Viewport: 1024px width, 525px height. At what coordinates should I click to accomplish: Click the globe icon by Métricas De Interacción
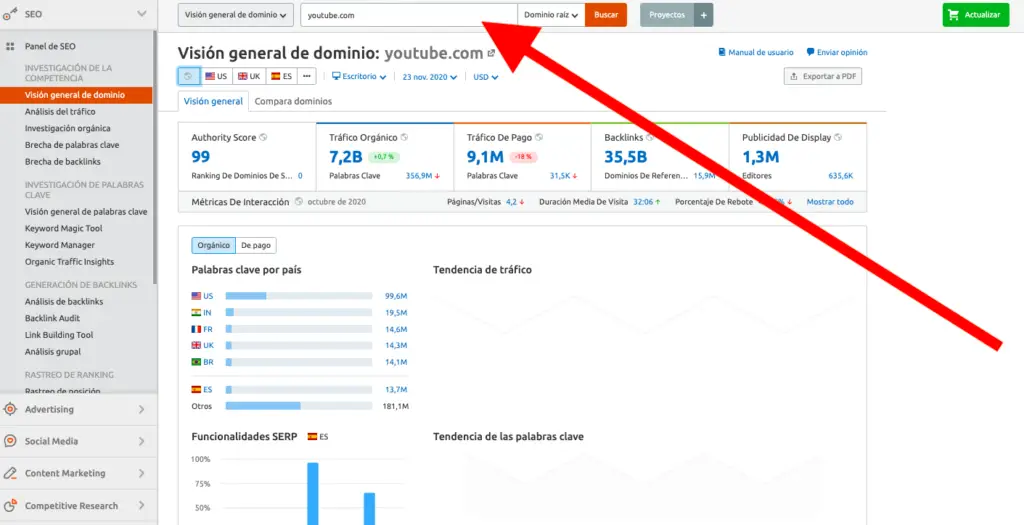pos(298,202)
